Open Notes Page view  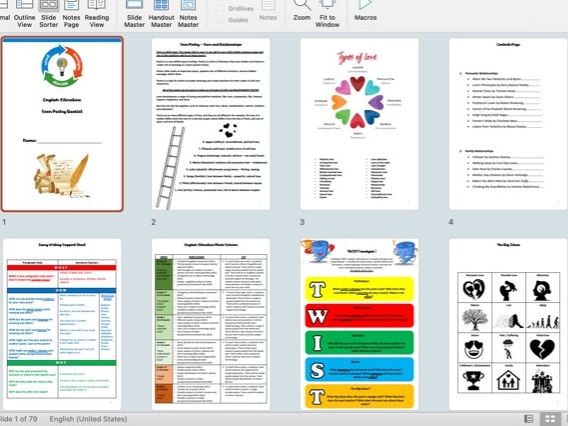pyautogui.click(x=71, y=14)
